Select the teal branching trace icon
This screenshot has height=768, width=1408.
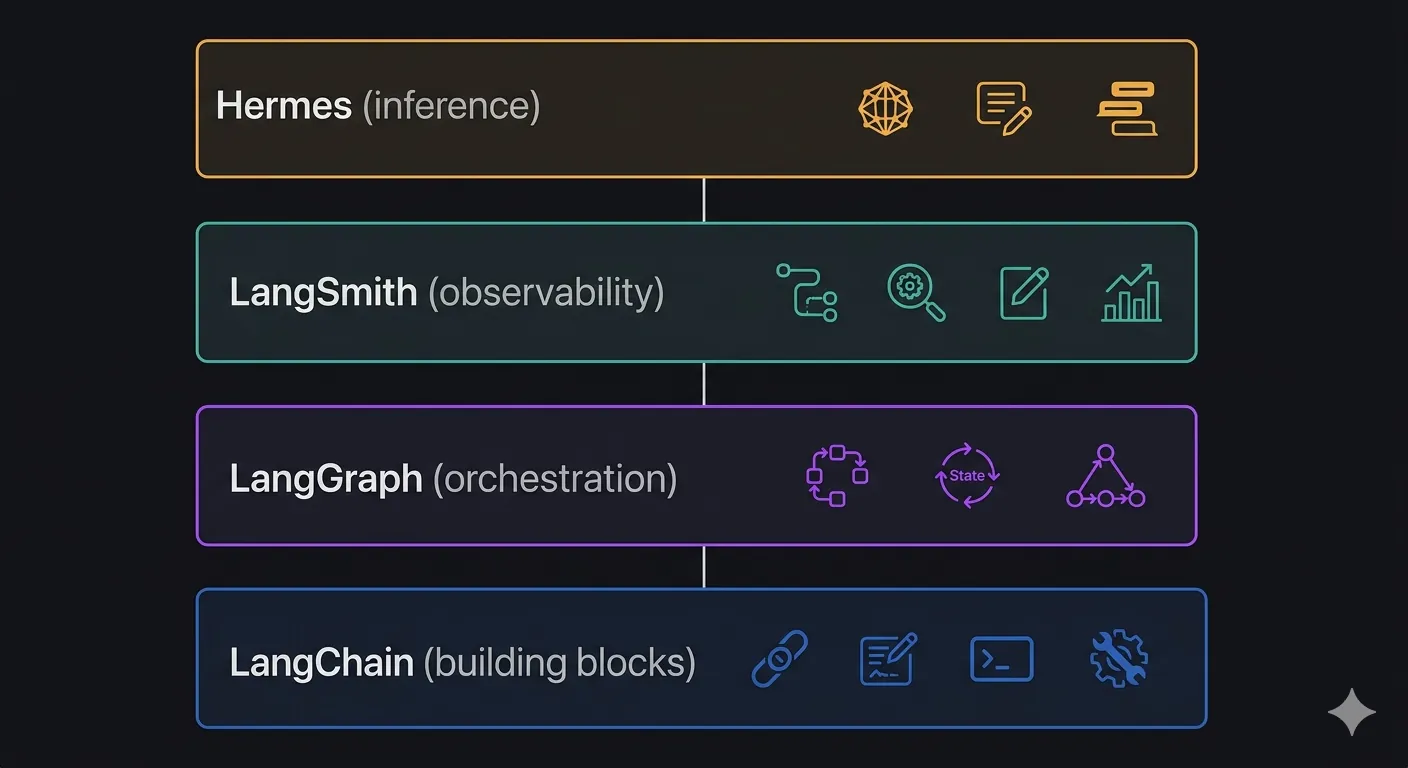[806, 292]
